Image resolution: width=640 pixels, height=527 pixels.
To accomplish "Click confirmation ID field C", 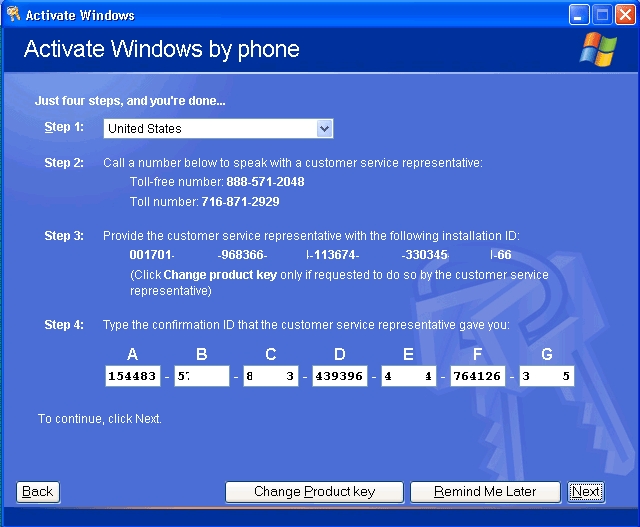I will [271, 376].
